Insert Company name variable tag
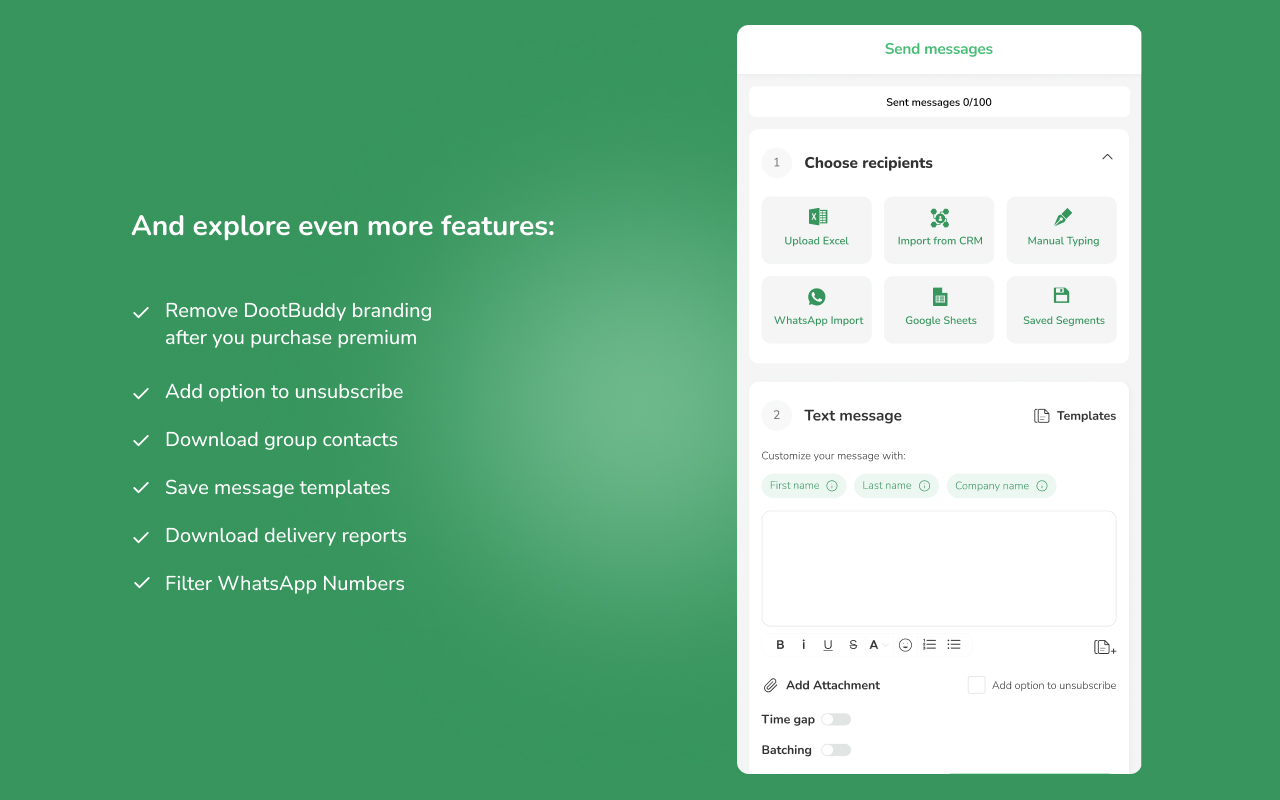This screenshot has height=800, width=1280. click(1001, 486)
